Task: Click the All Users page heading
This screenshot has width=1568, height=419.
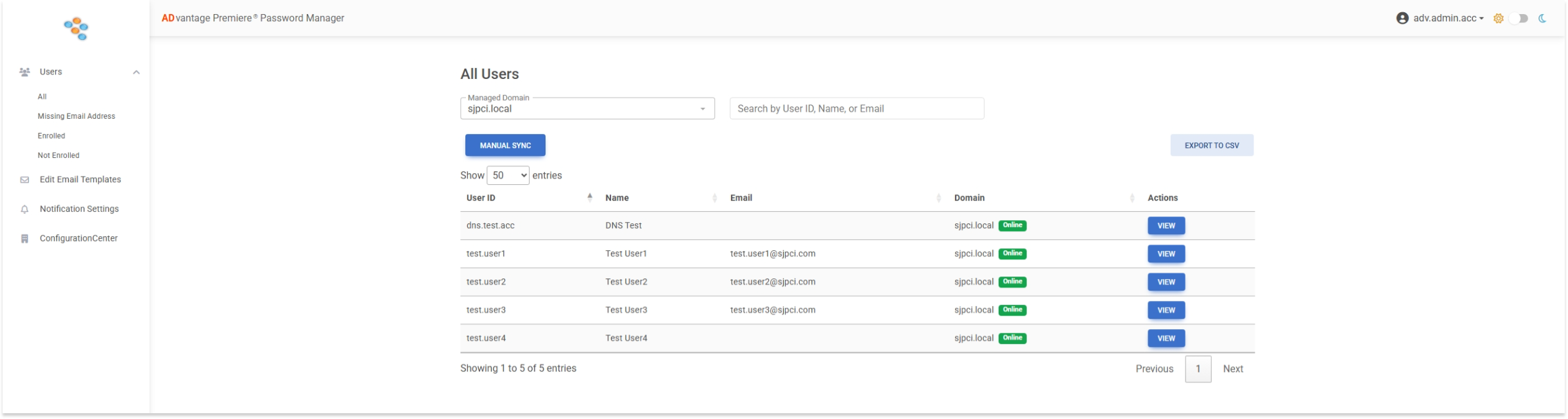Action: (x=489, y=74)
